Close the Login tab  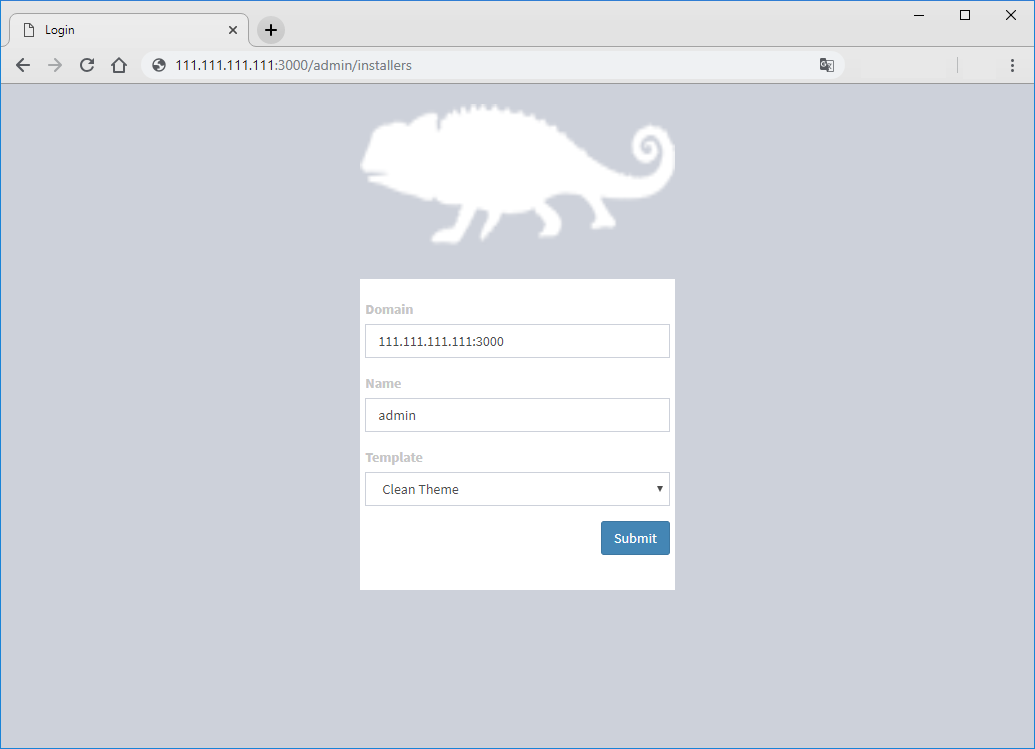[233, 29]
